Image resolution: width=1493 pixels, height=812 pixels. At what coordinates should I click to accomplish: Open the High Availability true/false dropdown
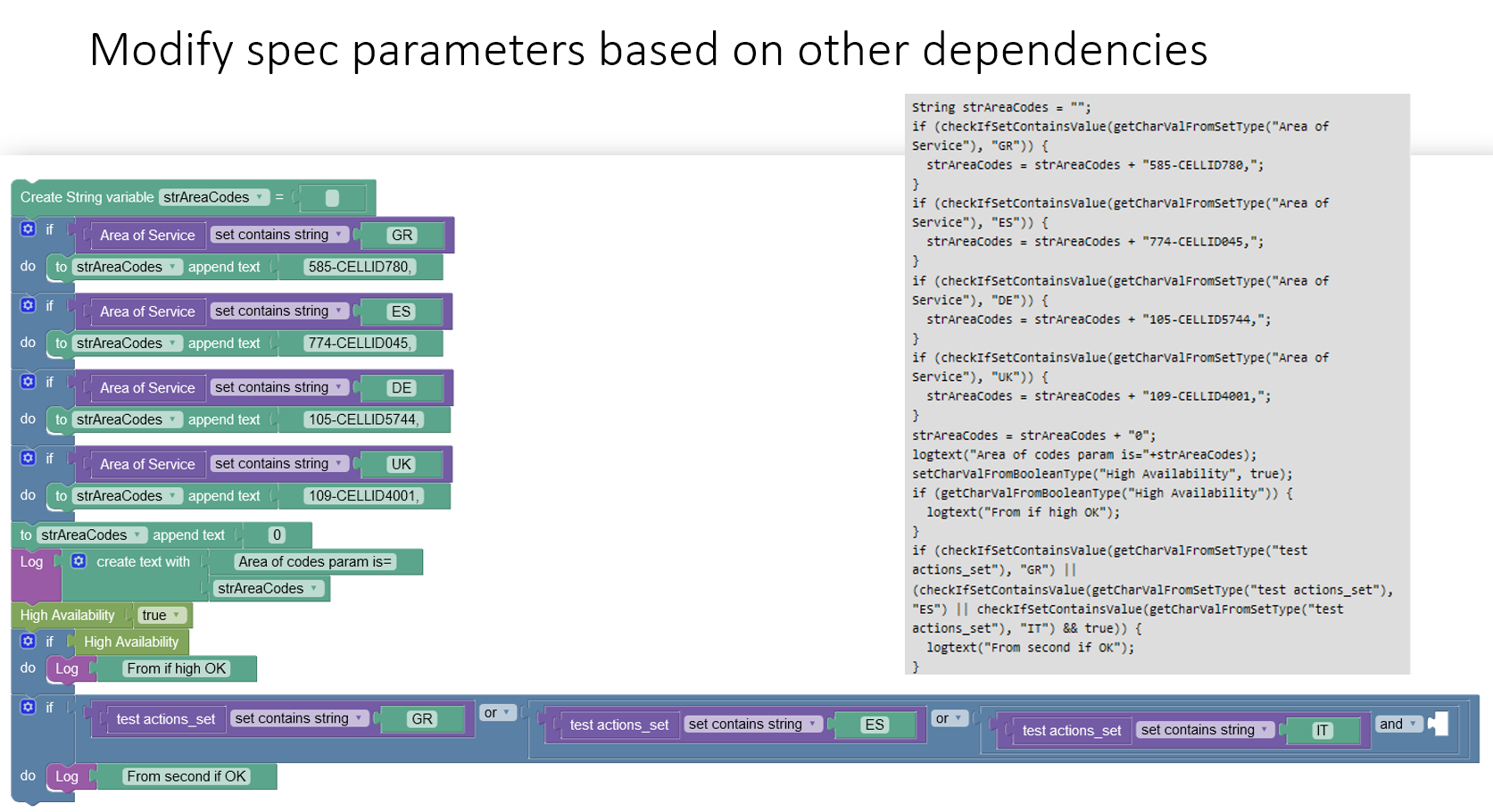[162, 615]
